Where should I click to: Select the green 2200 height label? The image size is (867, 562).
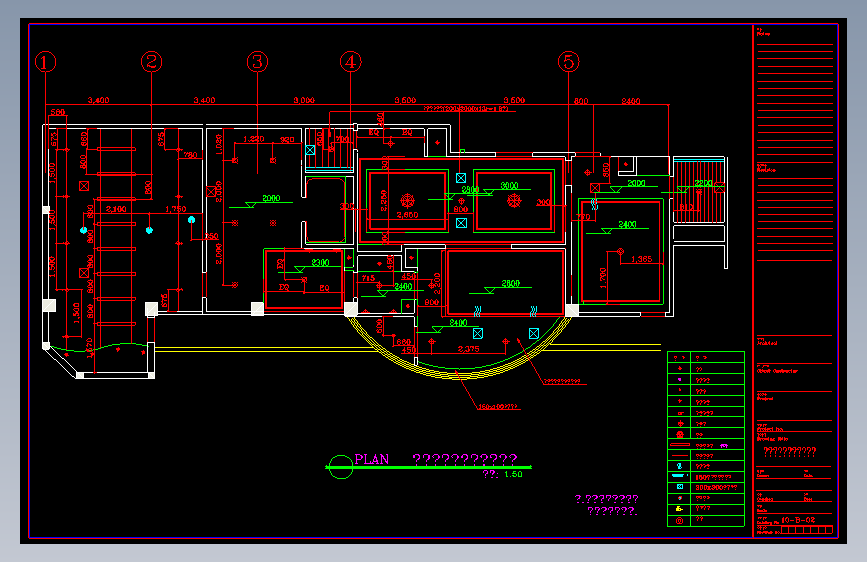pos(704,183)
